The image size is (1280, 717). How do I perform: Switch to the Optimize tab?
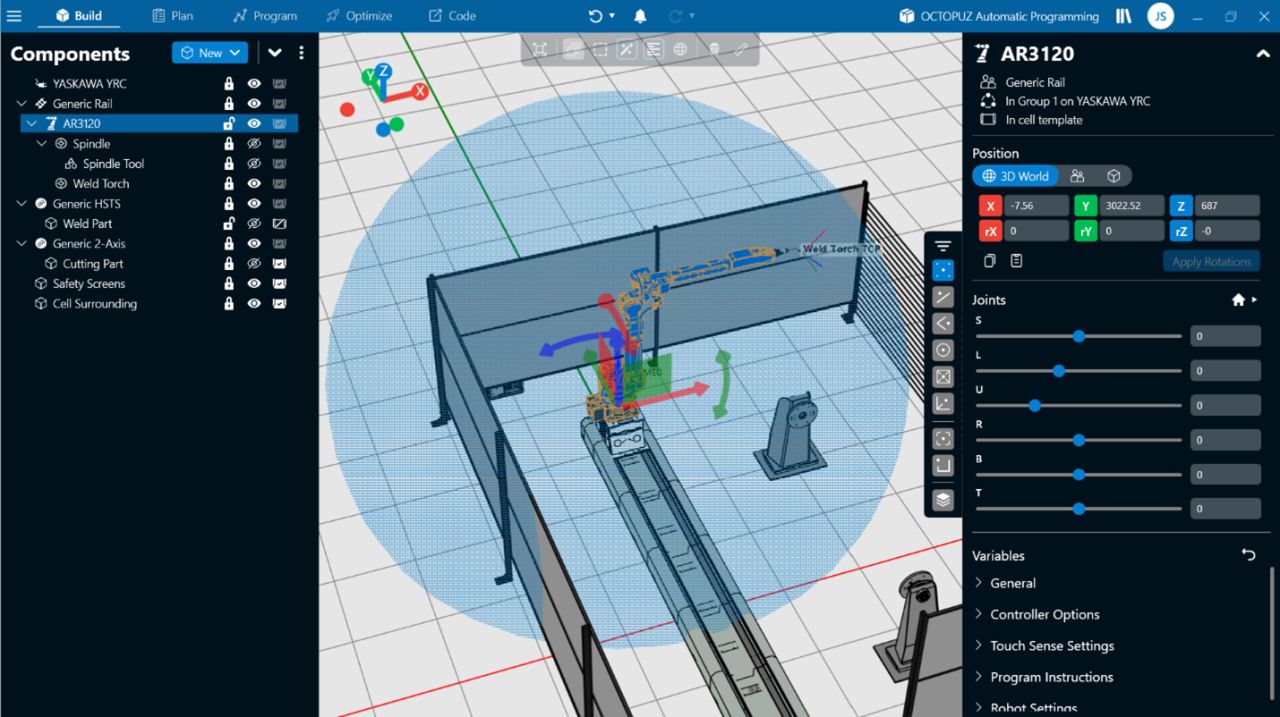pyautogui.click(x=359, y=16)
